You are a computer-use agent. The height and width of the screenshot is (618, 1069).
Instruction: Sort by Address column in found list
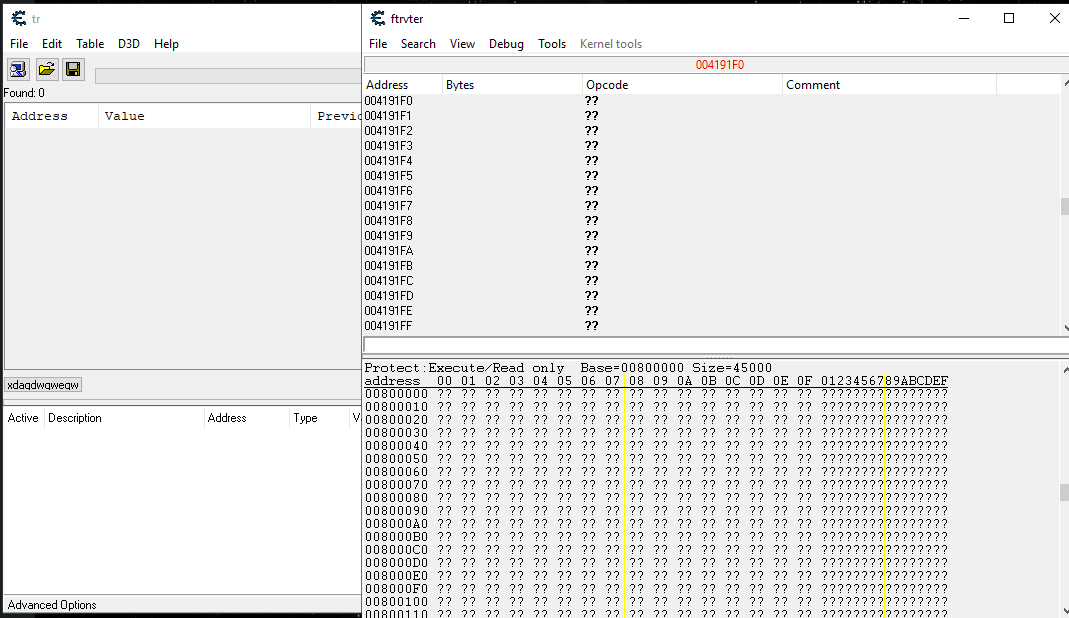point(51,116)
